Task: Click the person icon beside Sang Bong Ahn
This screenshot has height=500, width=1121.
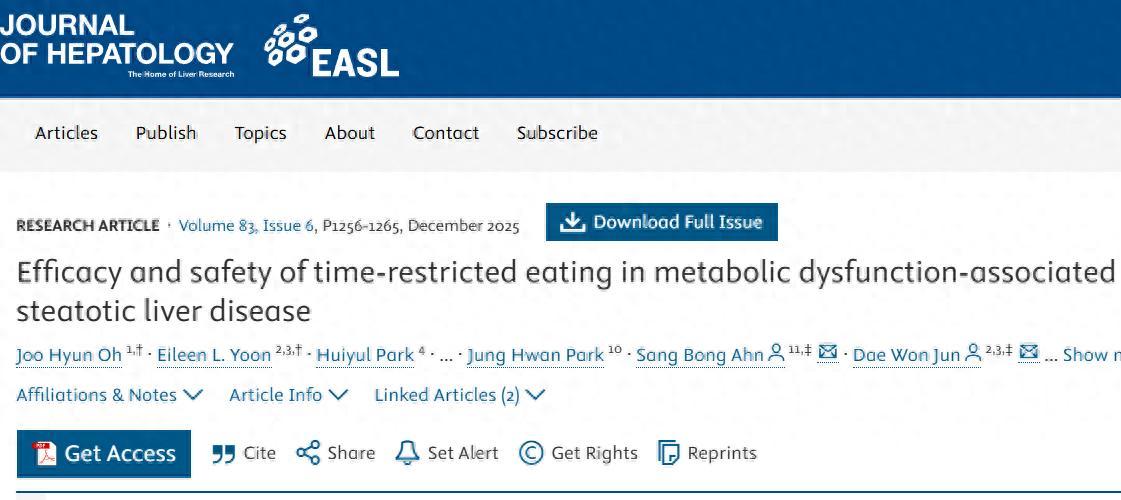Action: point(777,354)
